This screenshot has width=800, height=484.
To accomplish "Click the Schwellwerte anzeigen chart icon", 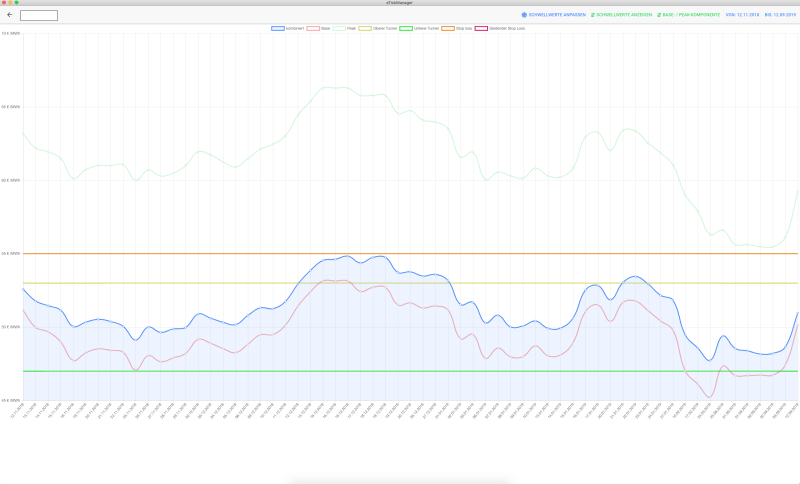I will pyautogui.click(x=593, y=15).
